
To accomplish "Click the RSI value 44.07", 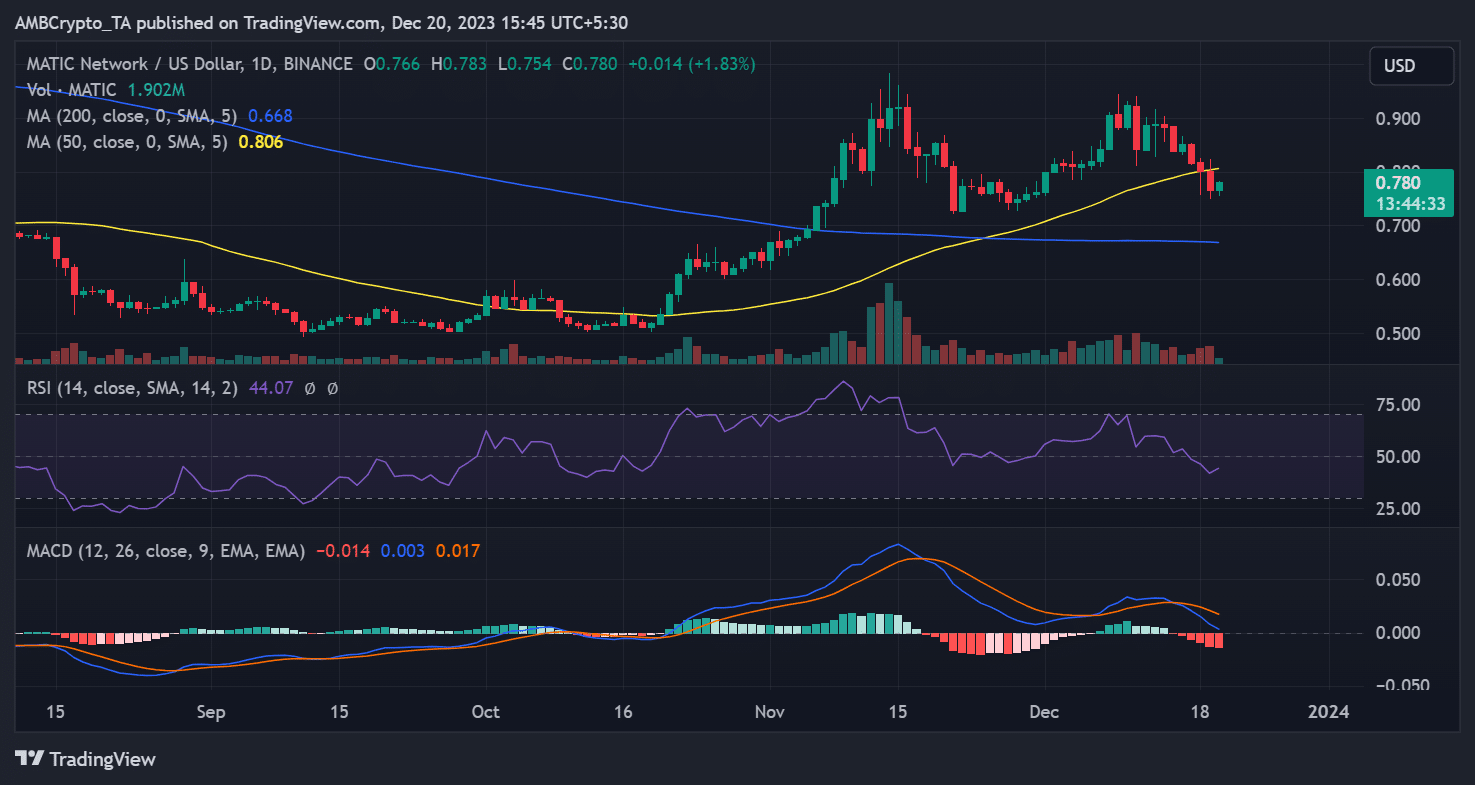I will [x=270, y=388].
